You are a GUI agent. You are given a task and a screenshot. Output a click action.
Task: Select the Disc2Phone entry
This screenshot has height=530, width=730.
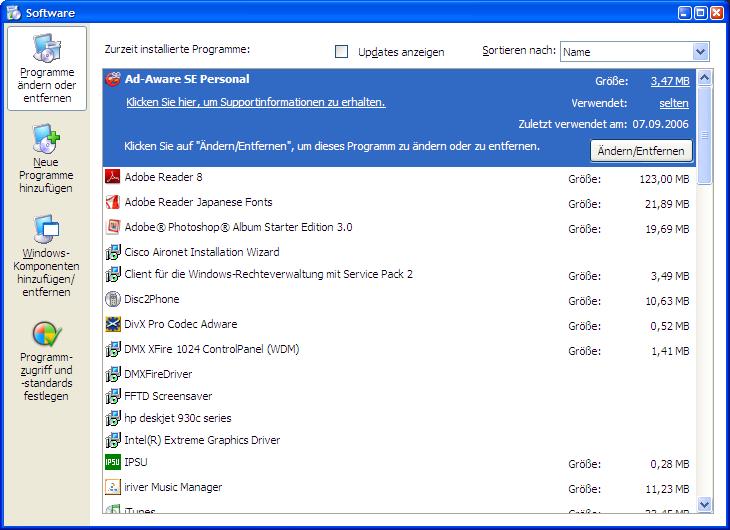click(152, 299)
